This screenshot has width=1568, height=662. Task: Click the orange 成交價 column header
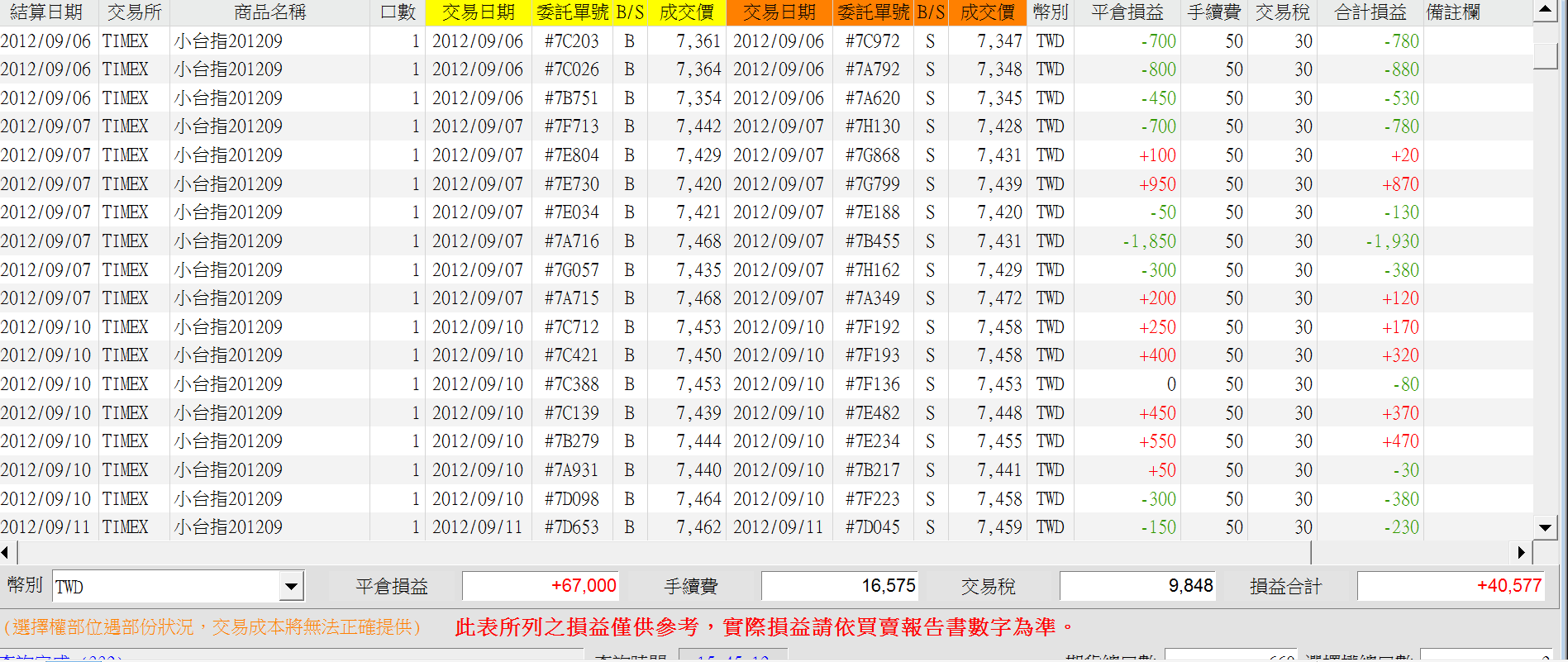pyautogui.click(x=987, y=12)
